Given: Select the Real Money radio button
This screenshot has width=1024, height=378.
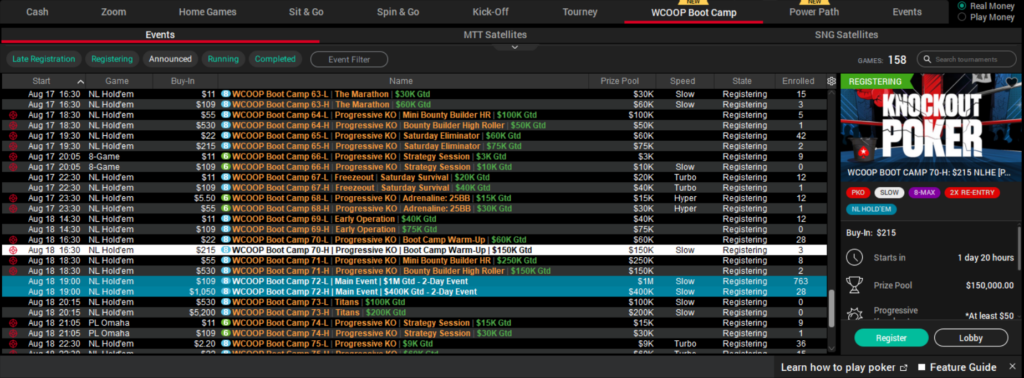Looking at the screenshot, I should tap(962, 5).
